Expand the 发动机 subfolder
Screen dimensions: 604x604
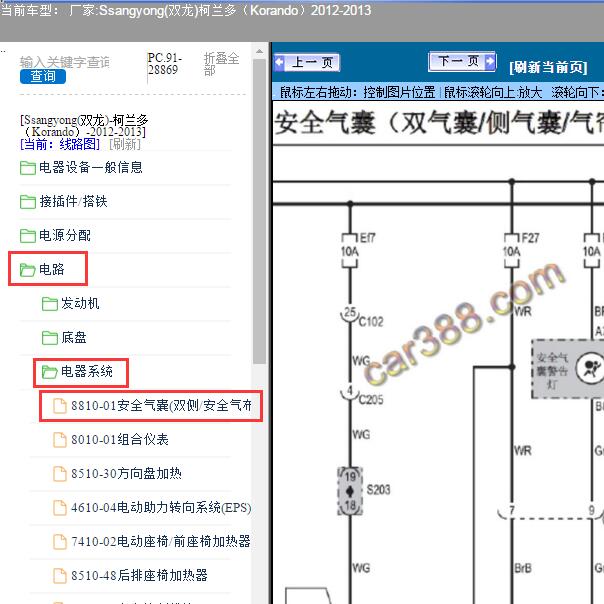coord(70,304)
